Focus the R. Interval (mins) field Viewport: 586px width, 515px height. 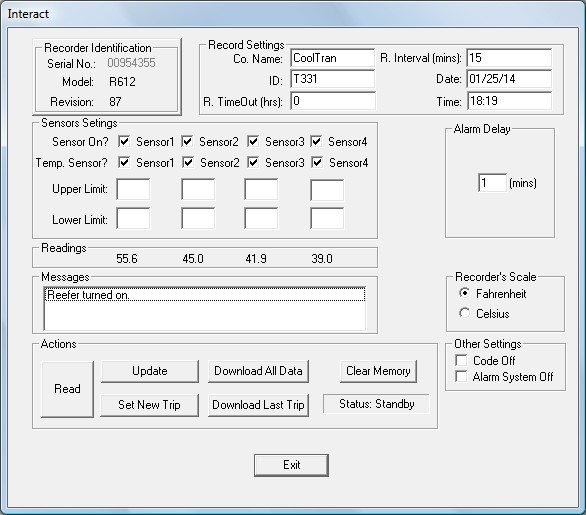(509, 58)
